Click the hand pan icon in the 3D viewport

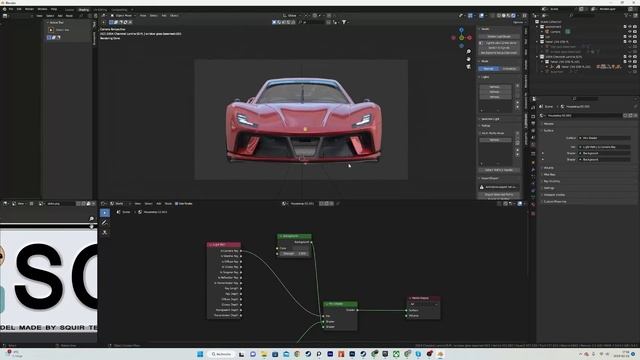[x=469, y=59]
